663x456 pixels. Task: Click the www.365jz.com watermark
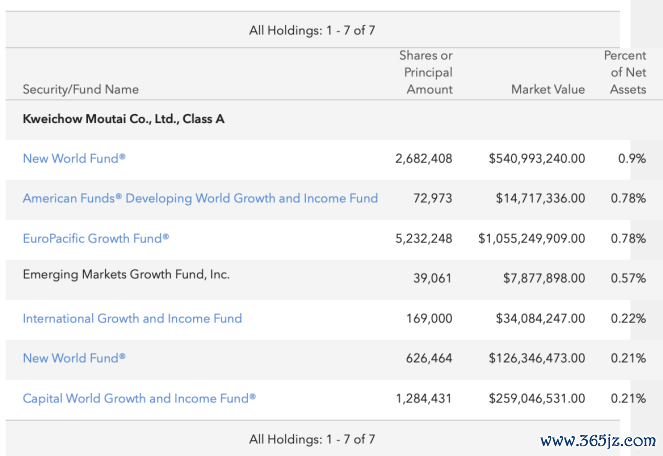[x=598, y=441]
